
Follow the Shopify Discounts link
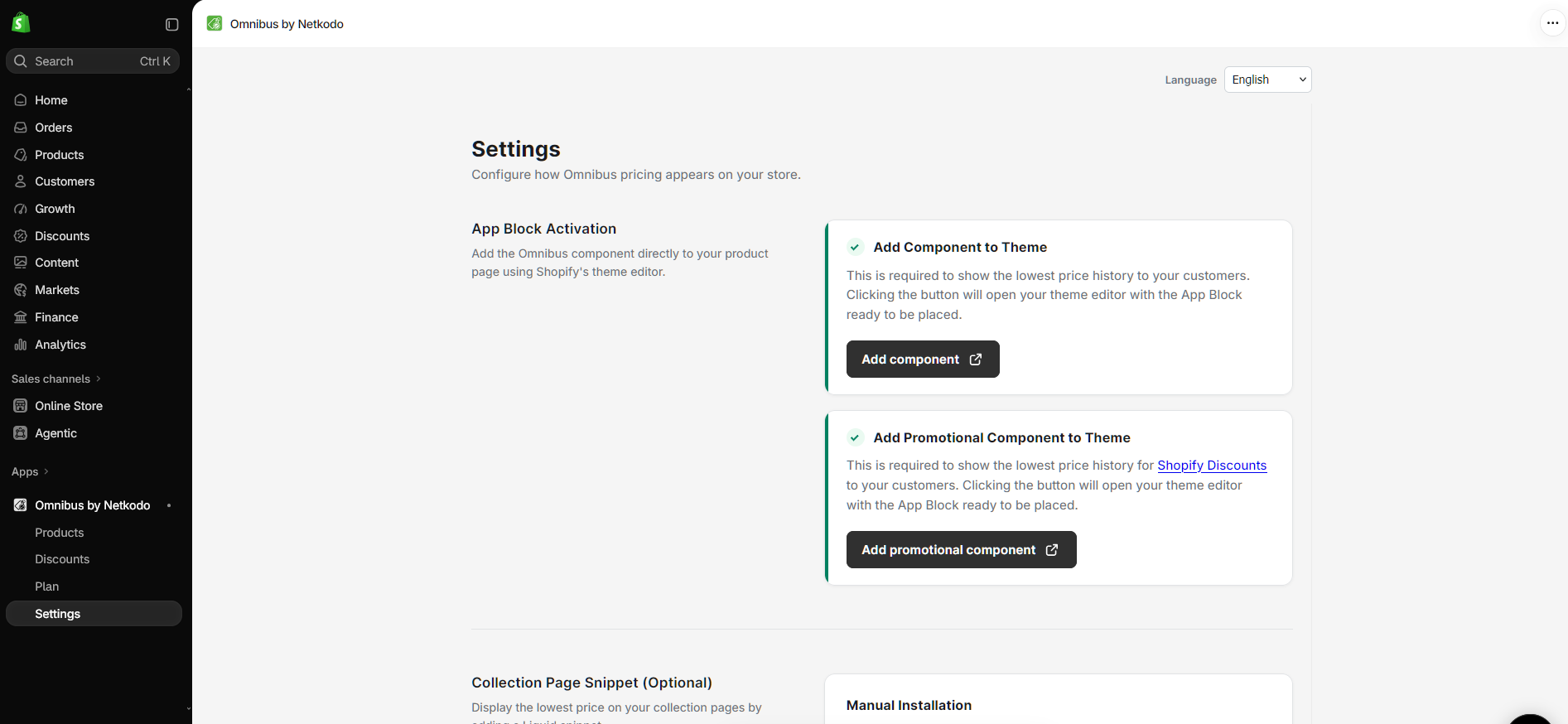click(x=1212, y=466)
